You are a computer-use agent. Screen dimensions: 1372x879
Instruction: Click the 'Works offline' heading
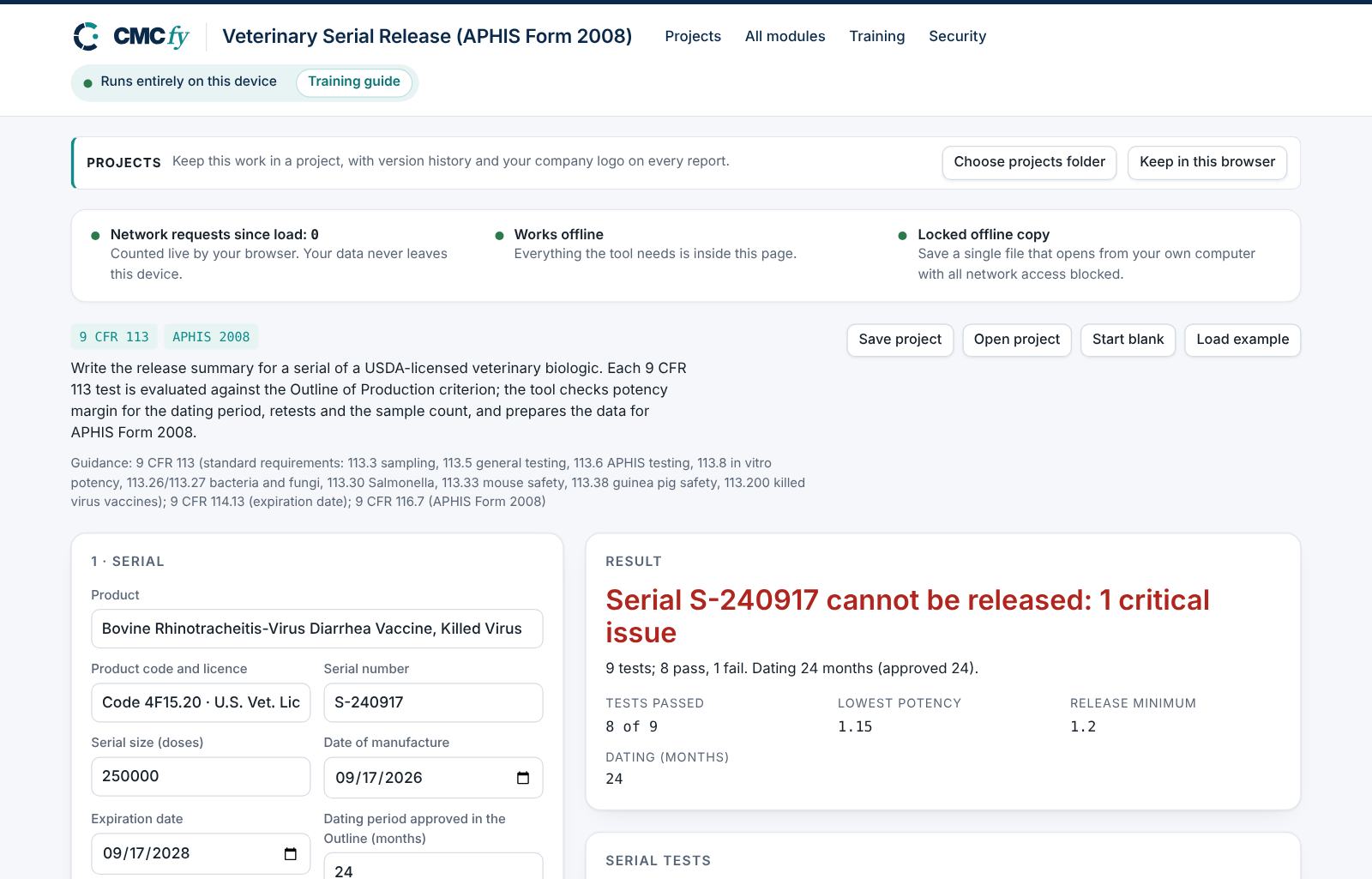click(x=559, y=234)
